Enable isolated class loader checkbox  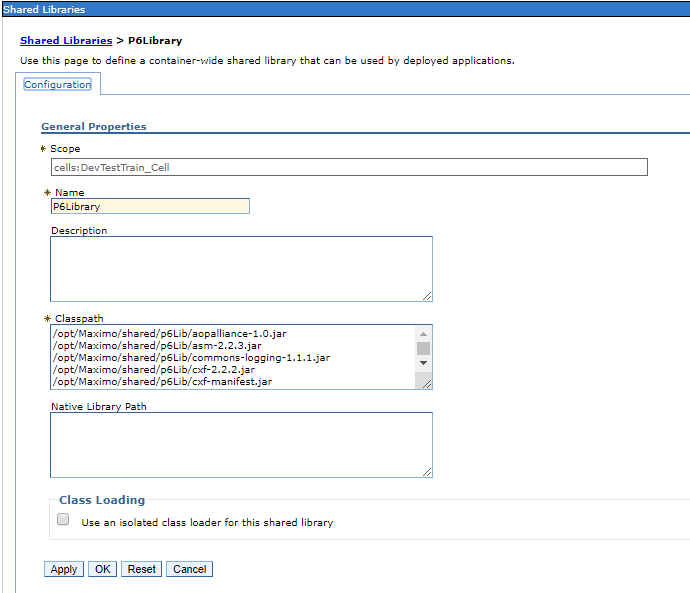click(63, 519)
